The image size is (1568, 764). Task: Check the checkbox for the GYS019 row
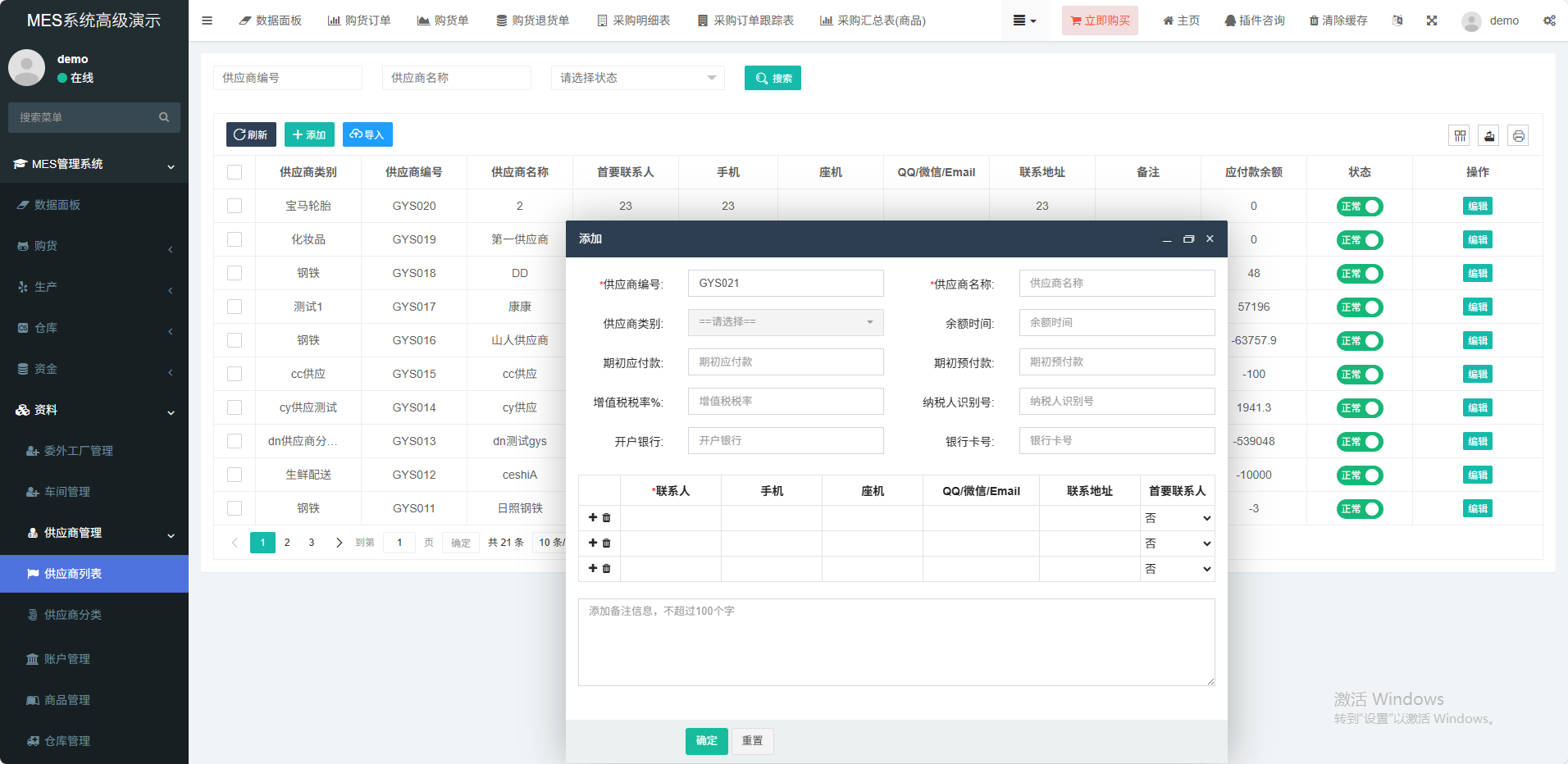point(235,239)
